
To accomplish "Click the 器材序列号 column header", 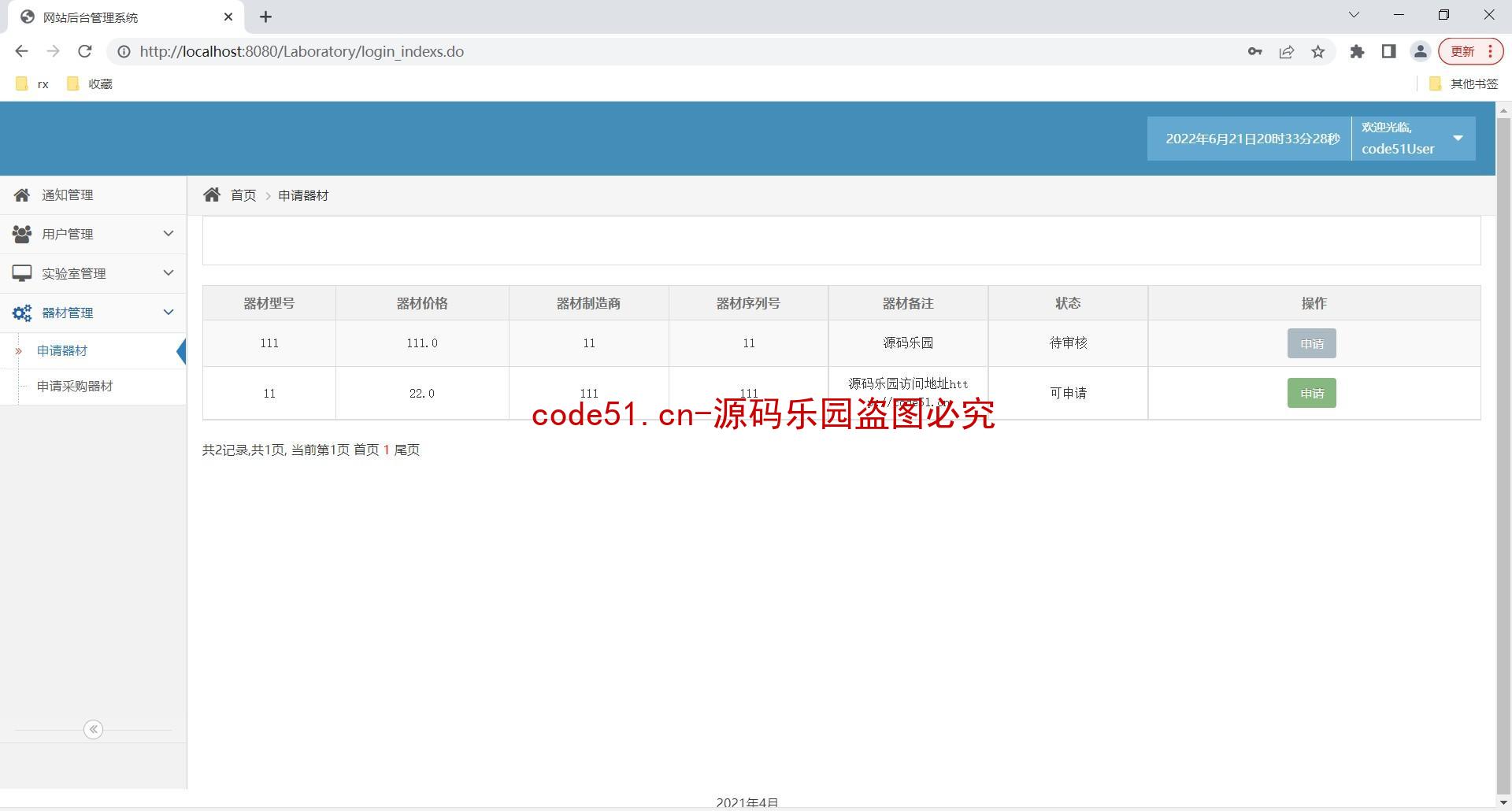I will click(x=748, y=303).
